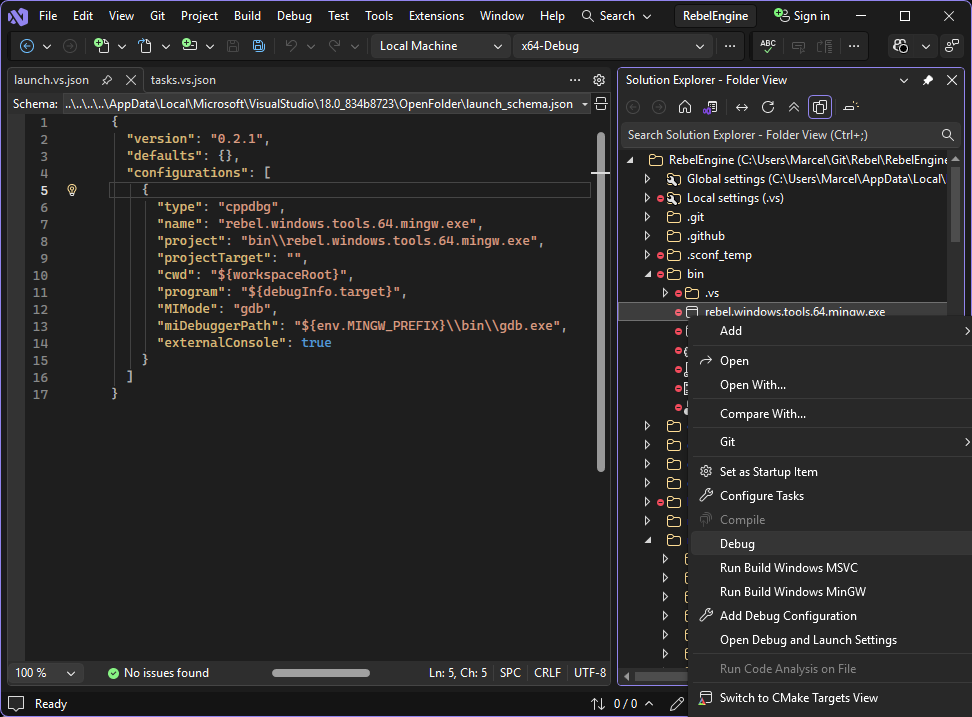972x717 pixels.
Task: Open Solution Explorer window position dropdown
Action: (x=904, y=80)
